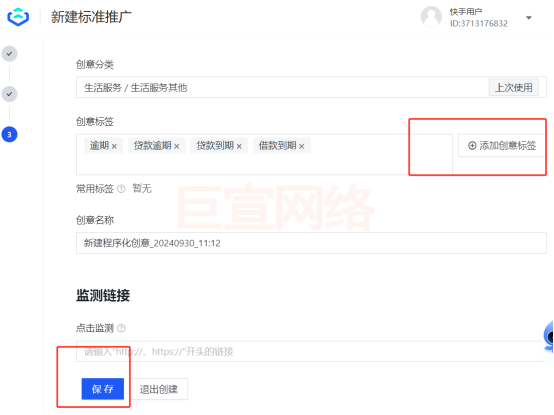The width and height of the screenshot is (554, 415).
Task: Click 添加创意标签 button
Action: point(502,146)
